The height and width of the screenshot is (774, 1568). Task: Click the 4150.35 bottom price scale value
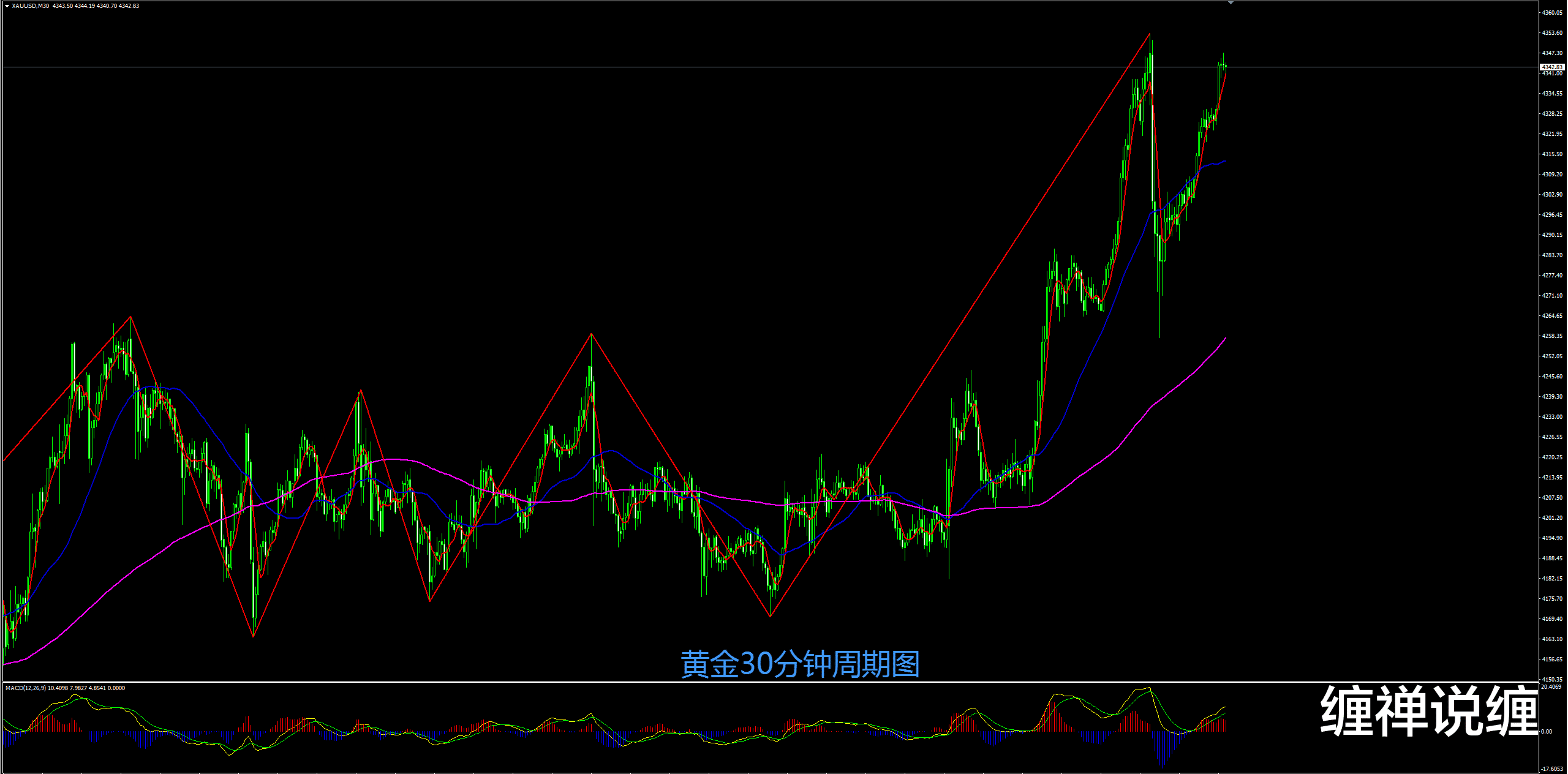[1553, 679]
